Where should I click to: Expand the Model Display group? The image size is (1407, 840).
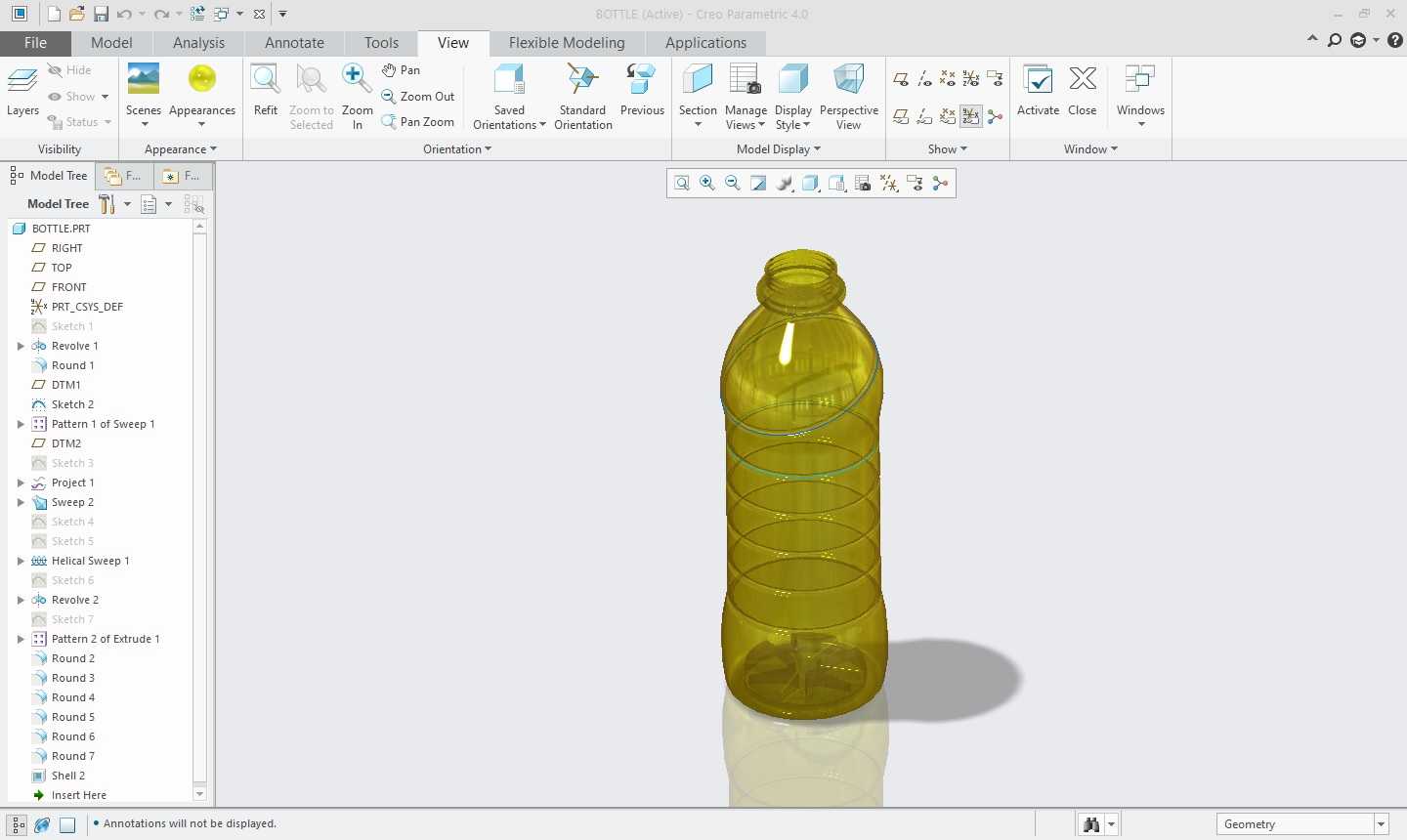coord(779,149)
